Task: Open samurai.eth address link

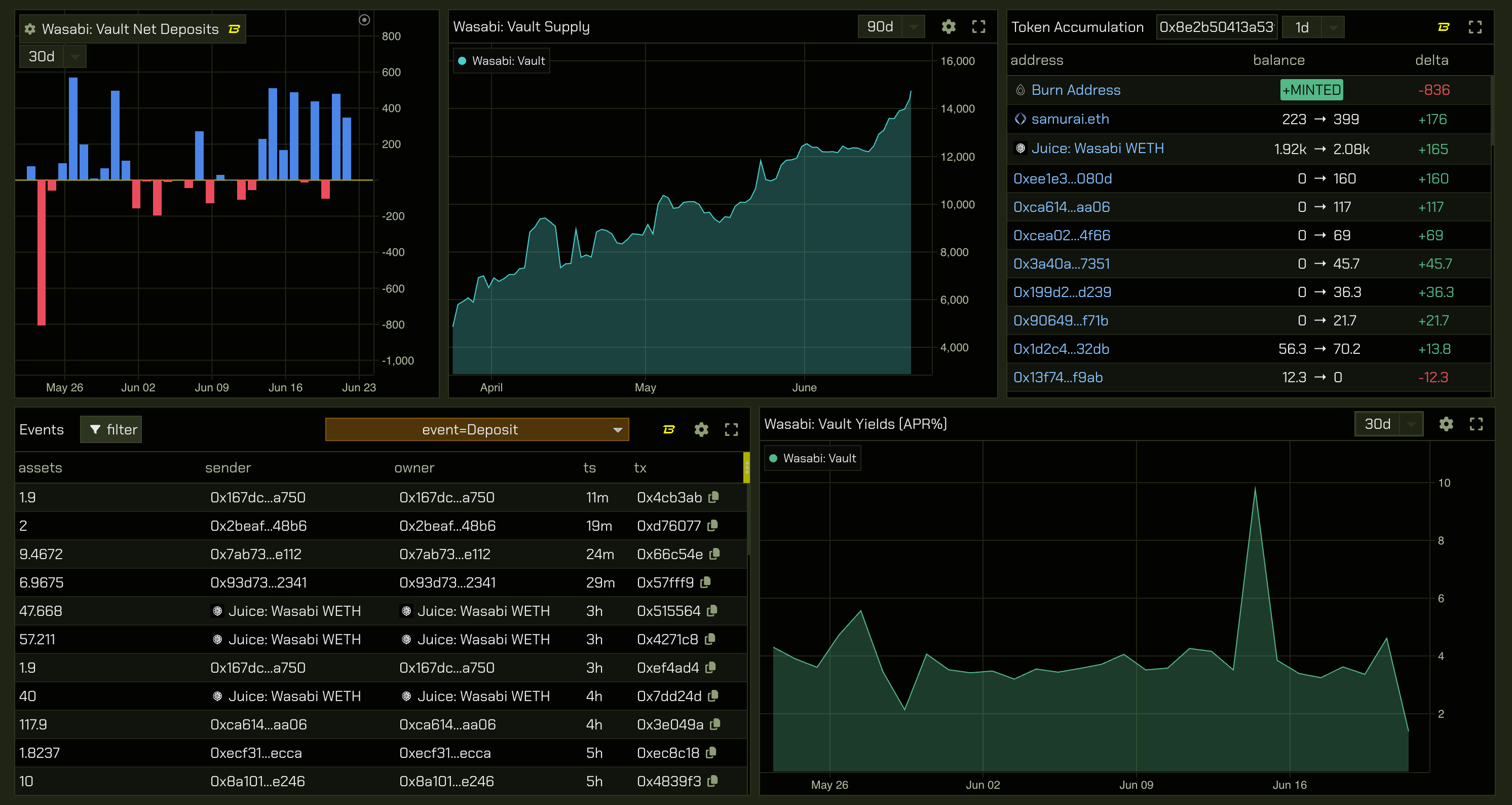Action: (x=1070, y=119)
